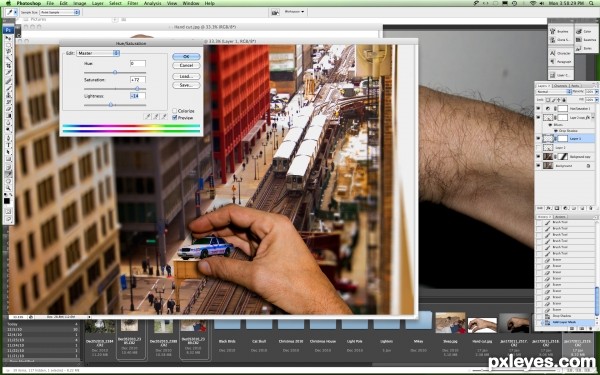Open the Window menu
This screenshot has width=600, height=375.
191,3
